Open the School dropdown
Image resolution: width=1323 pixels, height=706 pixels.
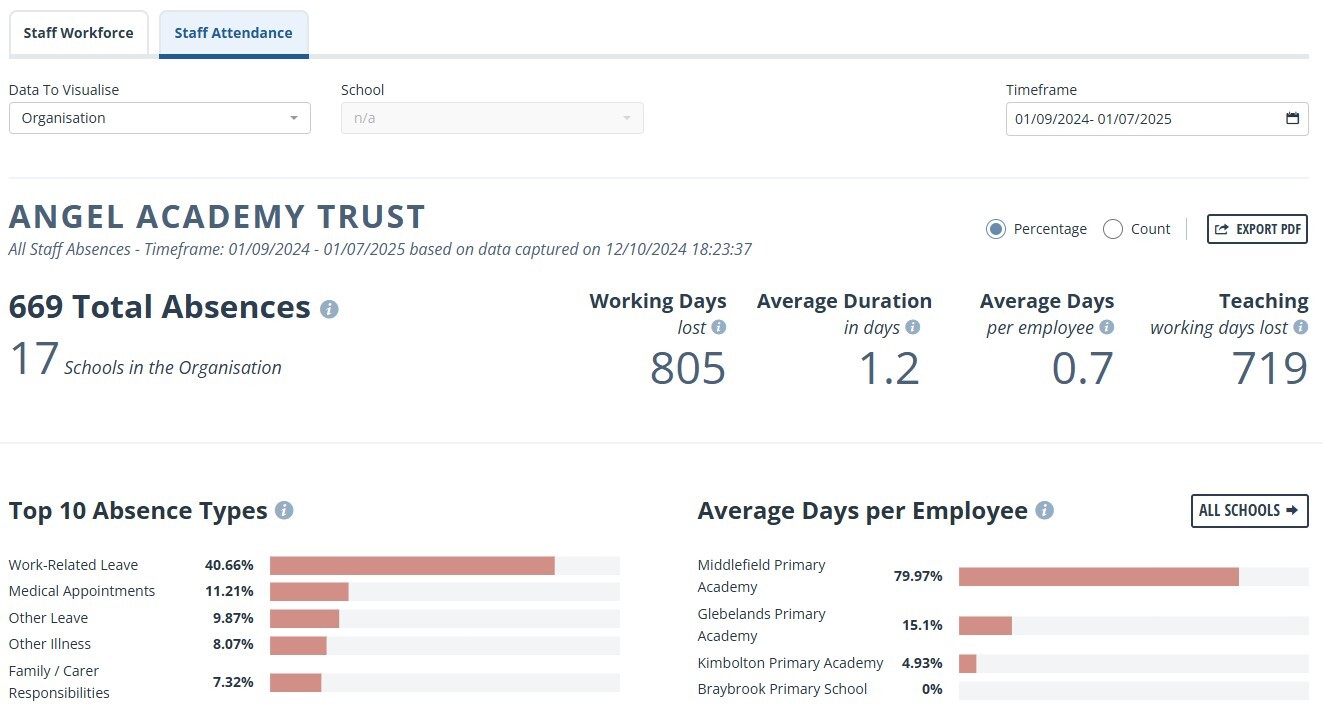click(492, 118)
